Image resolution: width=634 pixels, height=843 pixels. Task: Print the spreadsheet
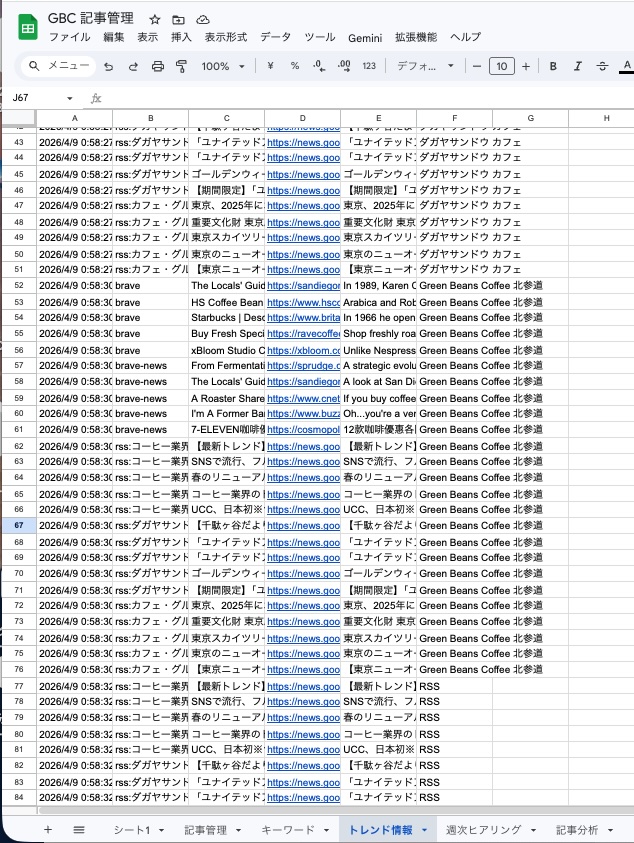[x=158, y=66]
